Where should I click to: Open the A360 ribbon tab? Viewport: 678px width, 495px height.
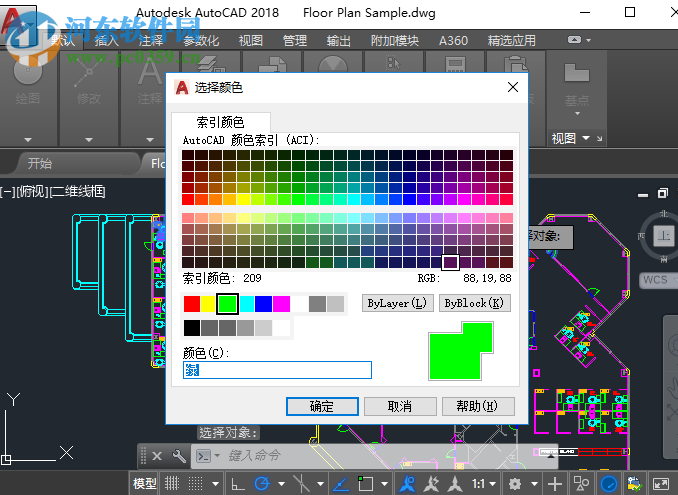(x=453, y=41)
